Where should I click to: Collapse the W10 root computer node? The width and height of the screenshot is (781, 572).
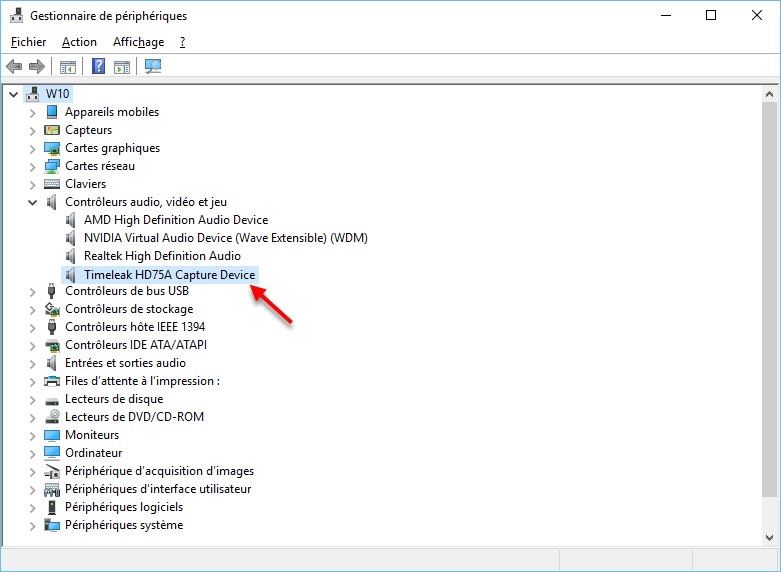pyautogui.click(x=13, y=94)
